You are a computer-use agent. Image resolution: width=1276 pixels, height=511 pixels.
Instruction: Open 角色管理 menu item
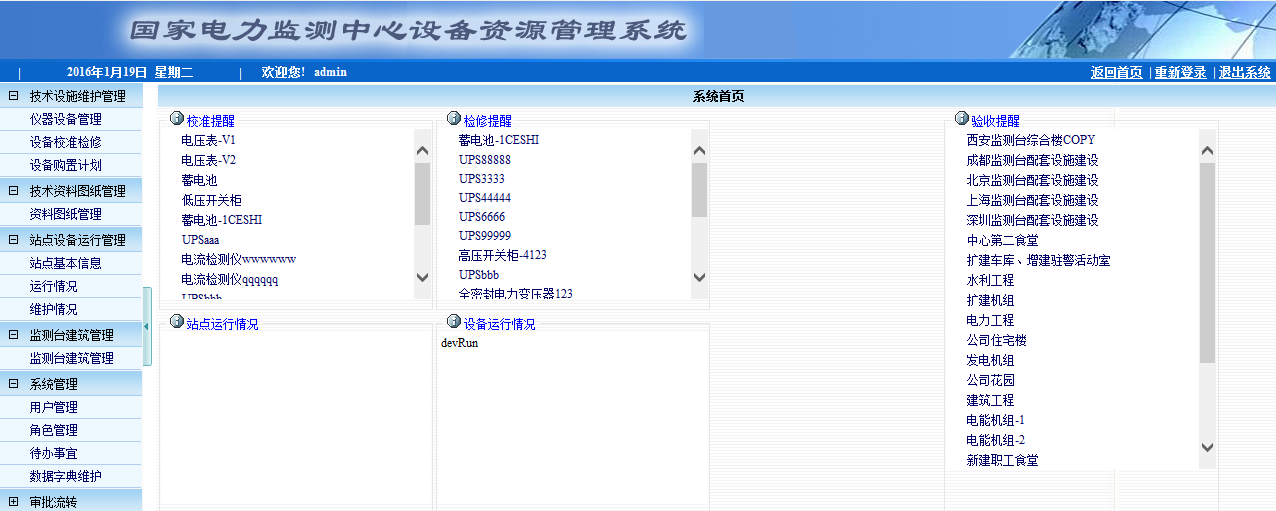54,430
